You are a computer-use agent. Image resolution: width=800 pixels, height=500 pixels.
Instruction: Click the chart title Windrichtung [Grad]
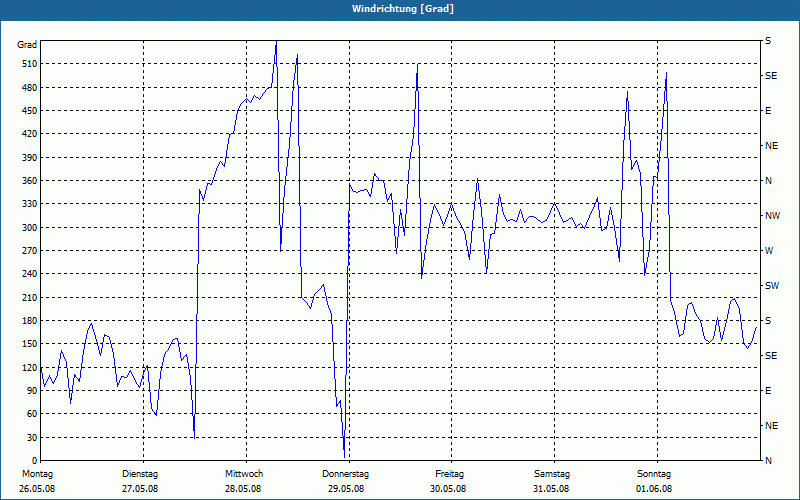tap(403, 9)
